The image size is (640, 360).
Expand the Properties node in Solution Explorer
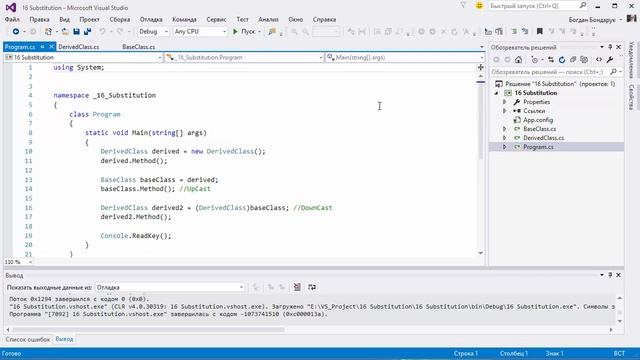[x=504, y=102]
